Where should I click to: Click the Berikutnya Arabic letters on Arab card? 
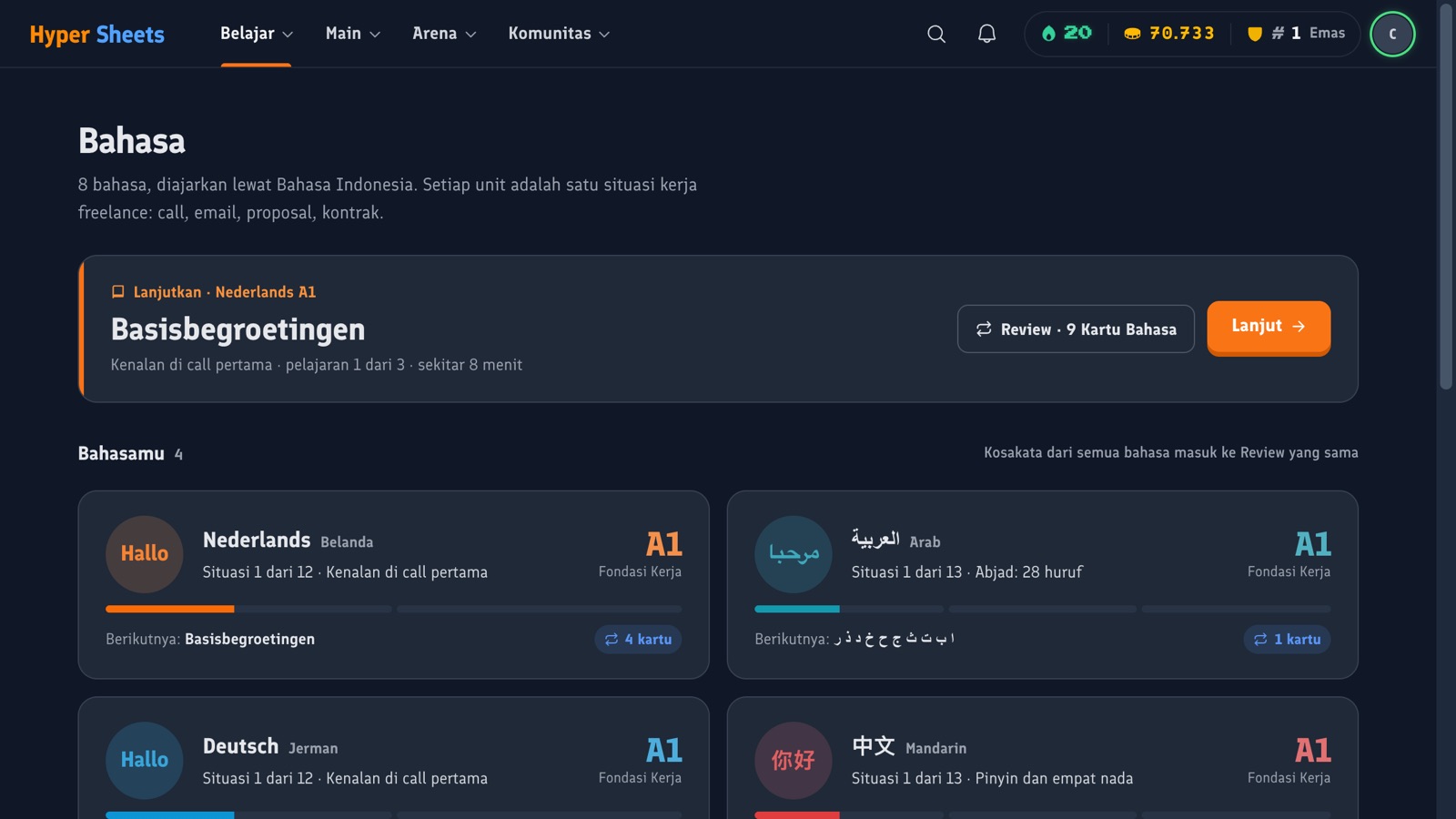point(895,639)
